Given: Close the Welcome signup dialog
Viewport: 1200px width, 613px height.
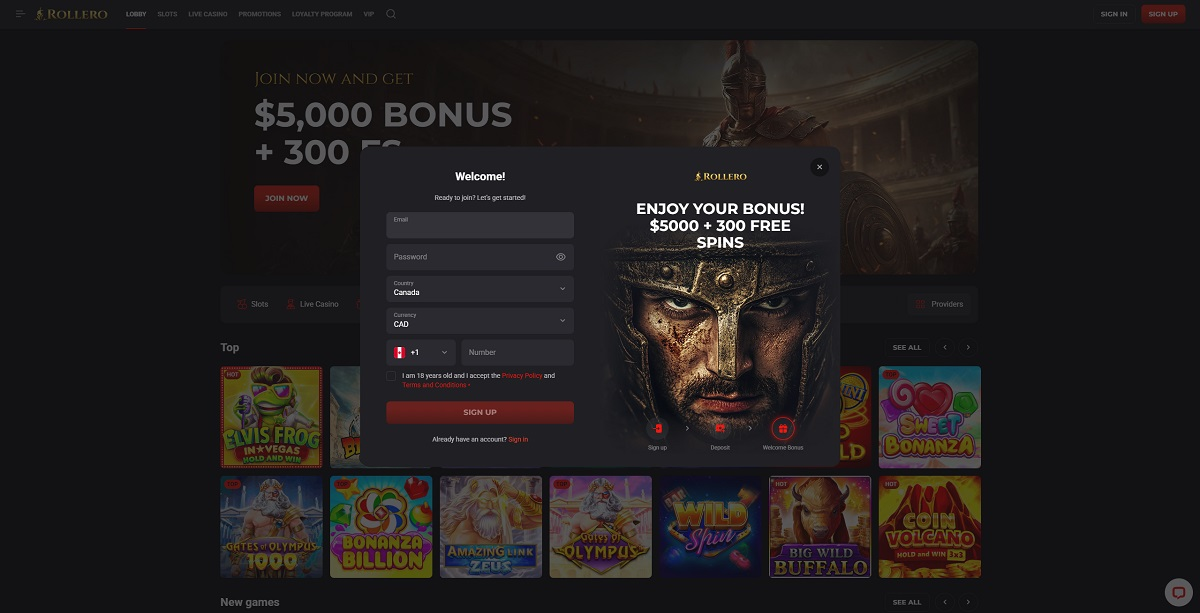Looking at the screenshot, I should click(820, 167).
